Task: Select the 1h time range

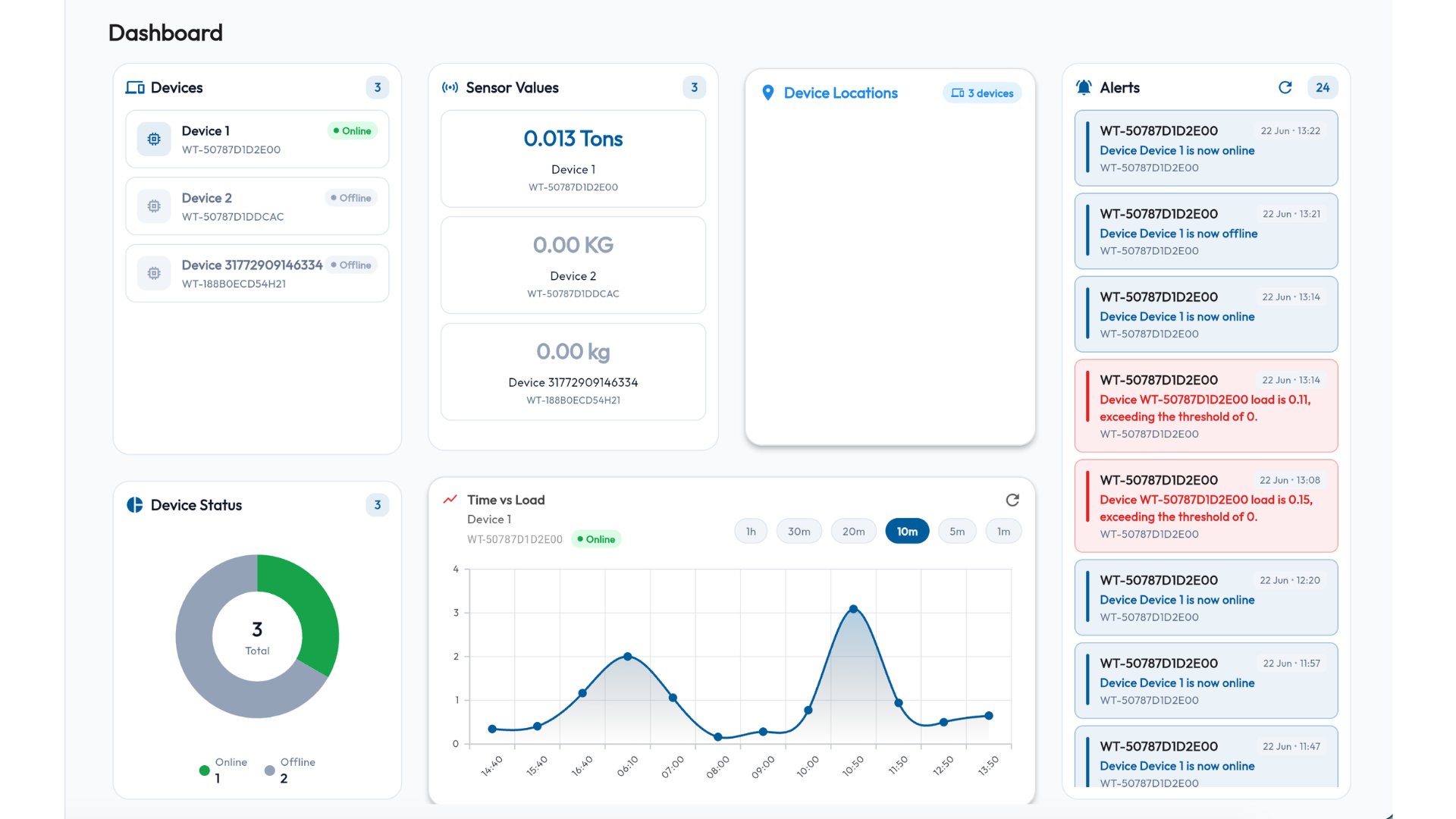Action: (x=751, y=532)
